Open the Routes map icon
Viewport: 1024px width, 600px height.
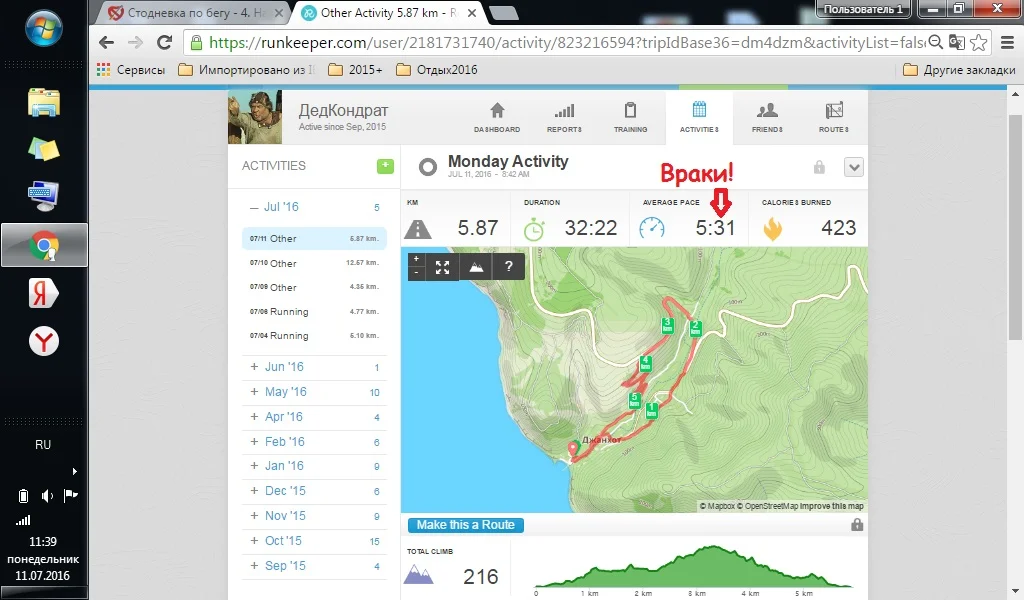(834, 110)
